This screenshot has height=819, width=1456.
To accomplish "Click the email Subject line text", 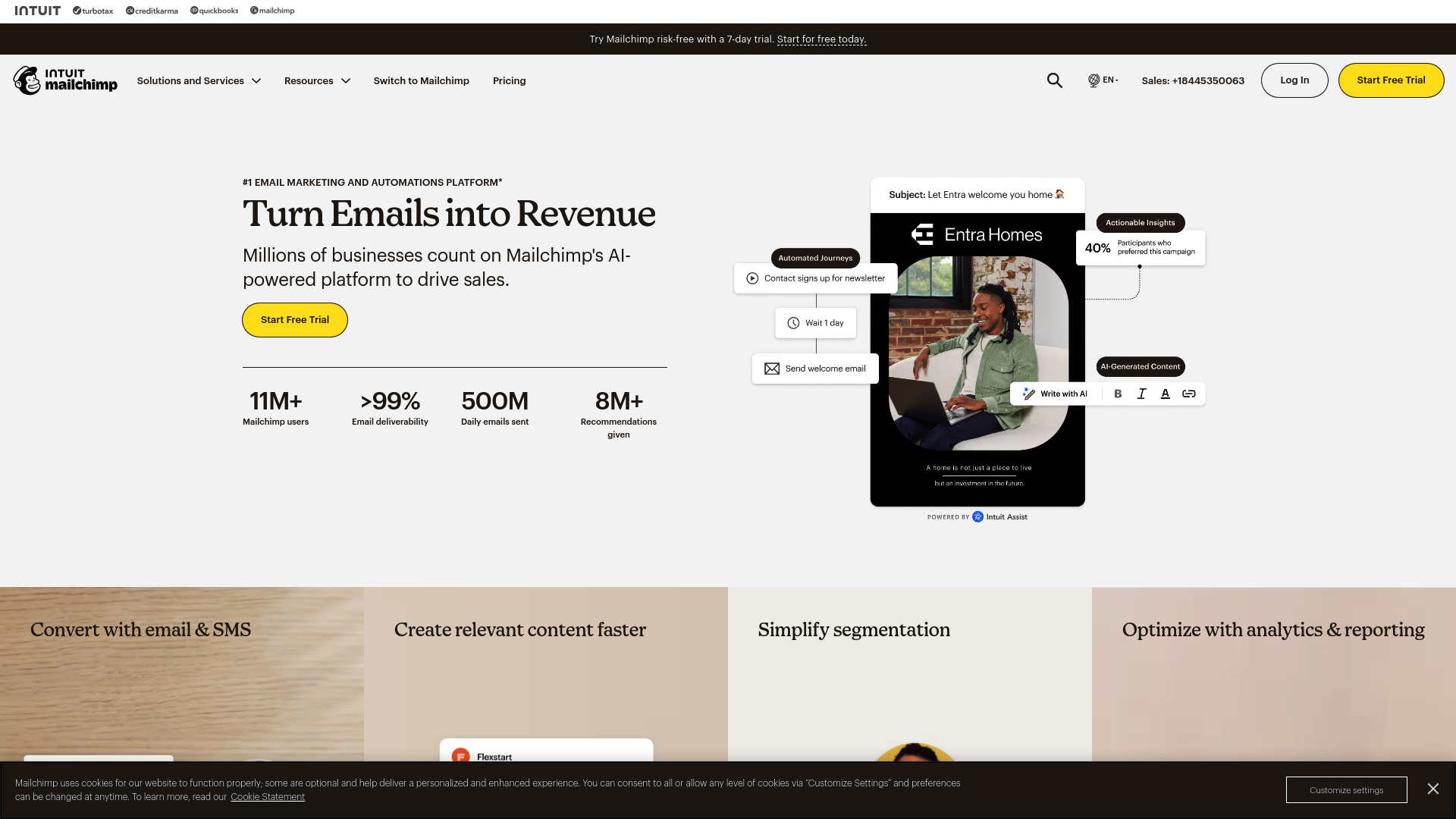I will (x=977, y=195).
